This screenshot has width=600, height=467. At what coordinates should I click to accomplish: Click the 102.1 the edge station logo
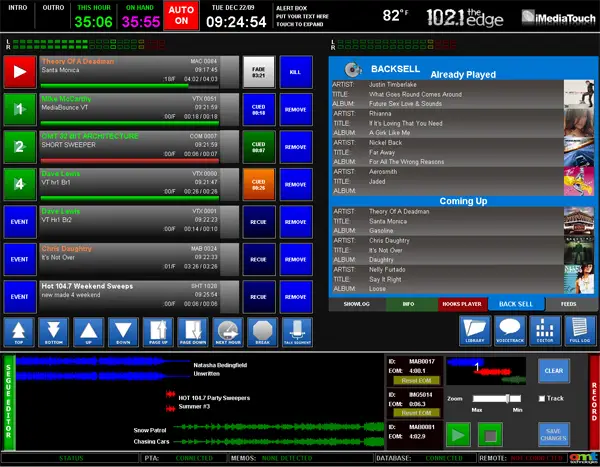tap(465, 17)
